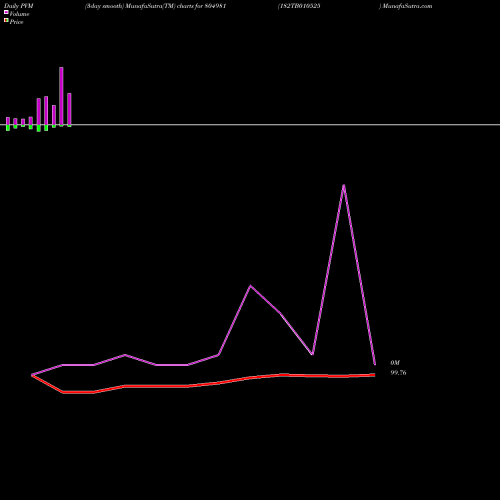Viewport: 500px width, 500px height.
Task: Click the right end of the red price line
Action: coord(374,375)
